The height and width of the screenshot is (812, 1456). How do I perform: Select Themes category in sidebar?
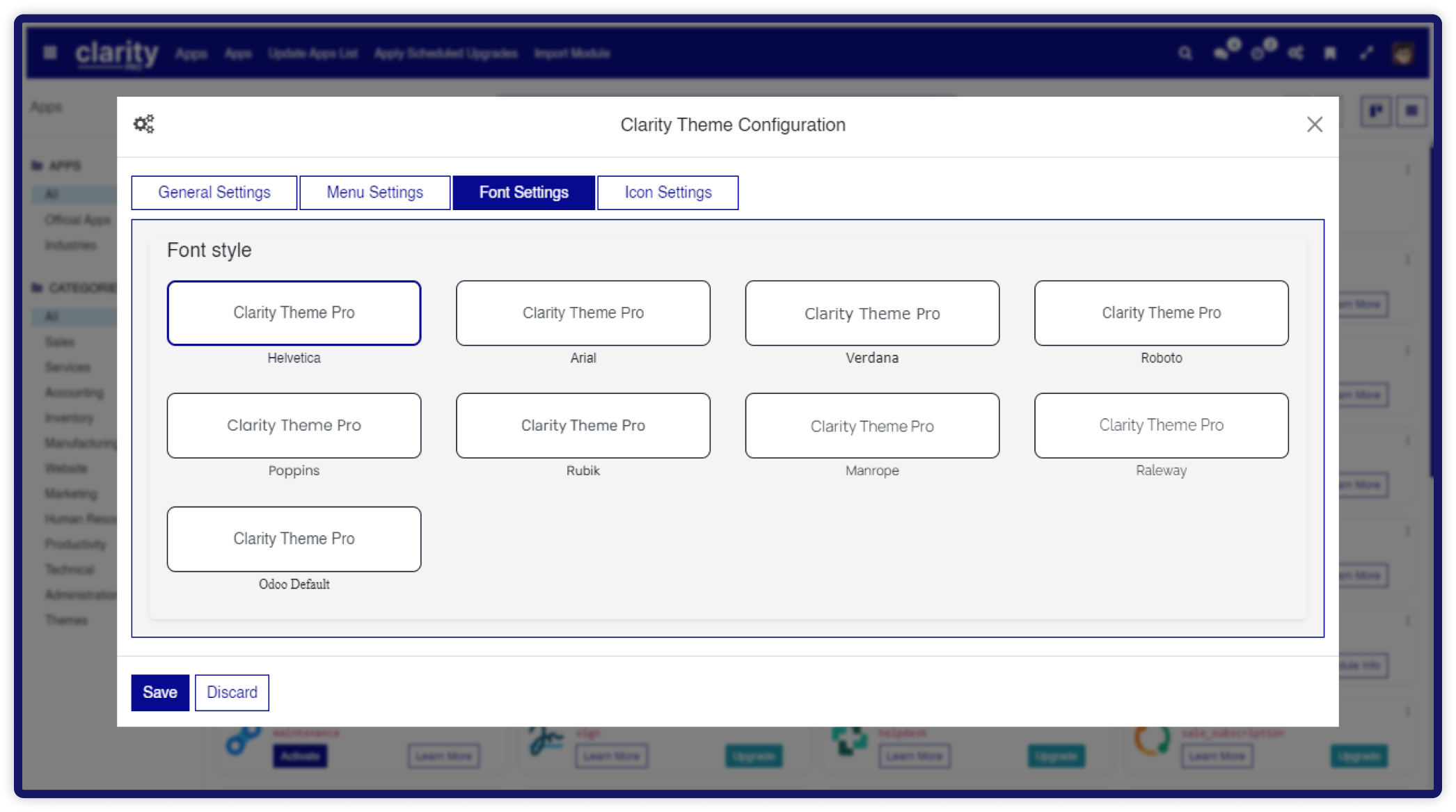[x=67, y=620]
